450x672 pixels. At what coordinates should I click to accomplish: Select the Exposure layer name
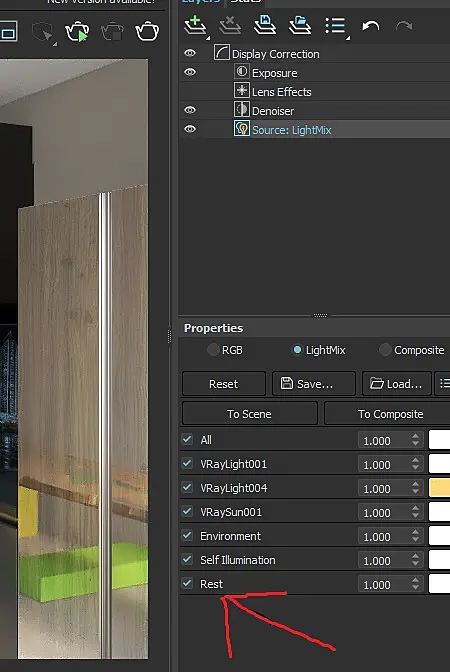pos(275,73)
